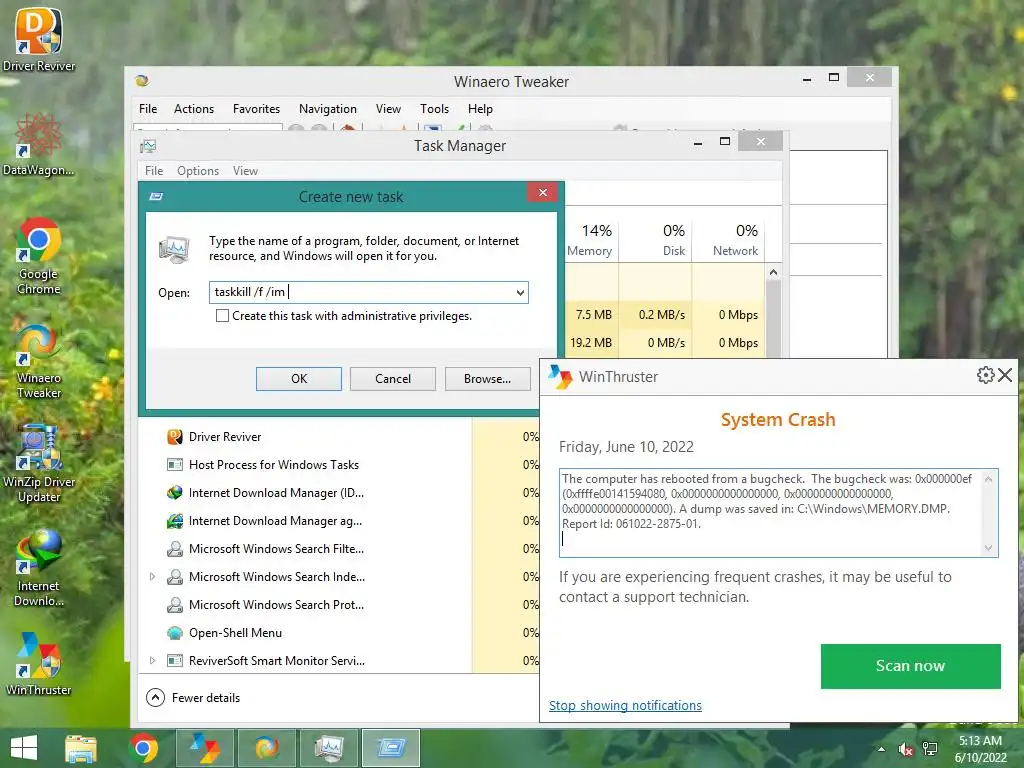Viewport: 1024px width, 768px height.
Task: Confirm new task with OK
Action: click(x=298, y=379)
